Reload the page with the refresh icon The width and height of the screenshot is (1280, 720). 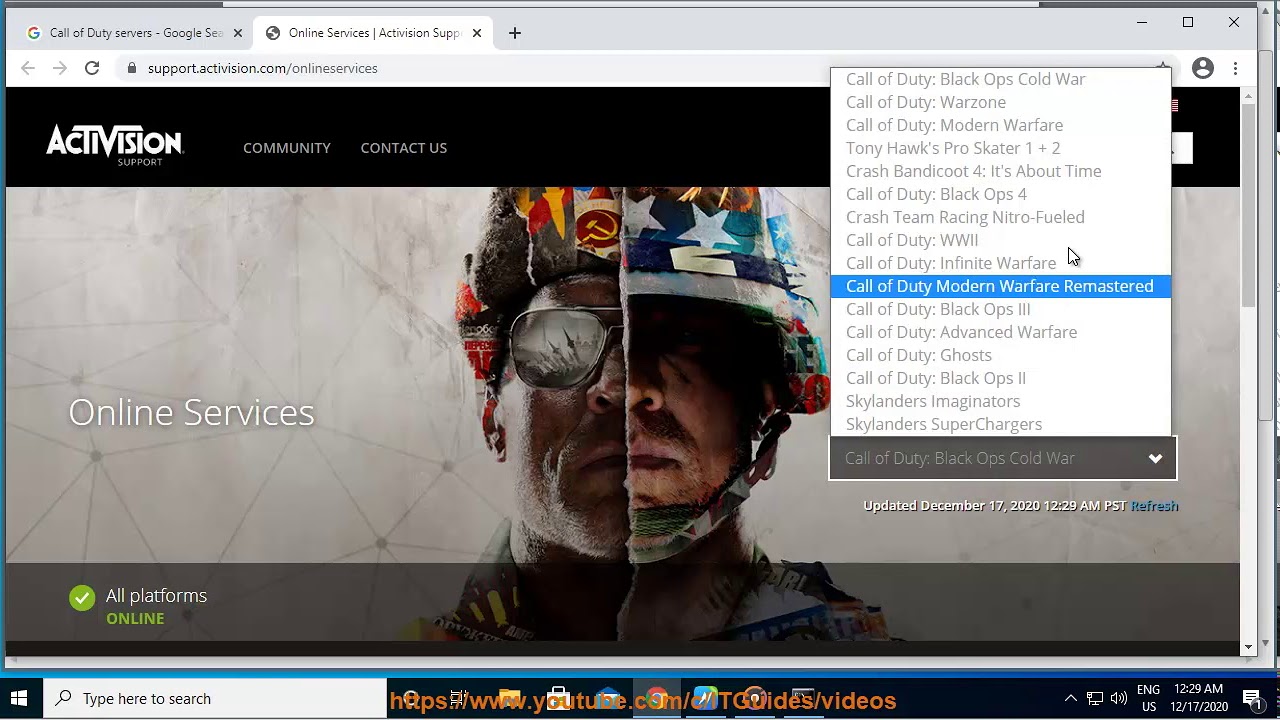92,68
